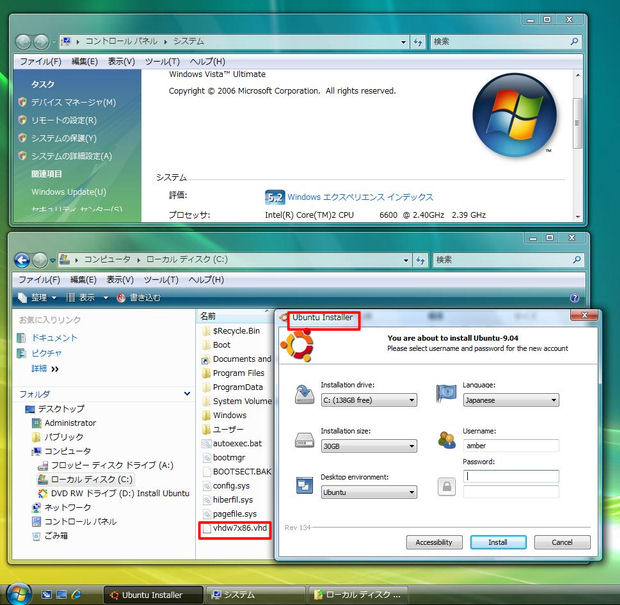The image size is (620, 605).
Task: Open 編集(E) menu in System window
Action: pos(85,62)
